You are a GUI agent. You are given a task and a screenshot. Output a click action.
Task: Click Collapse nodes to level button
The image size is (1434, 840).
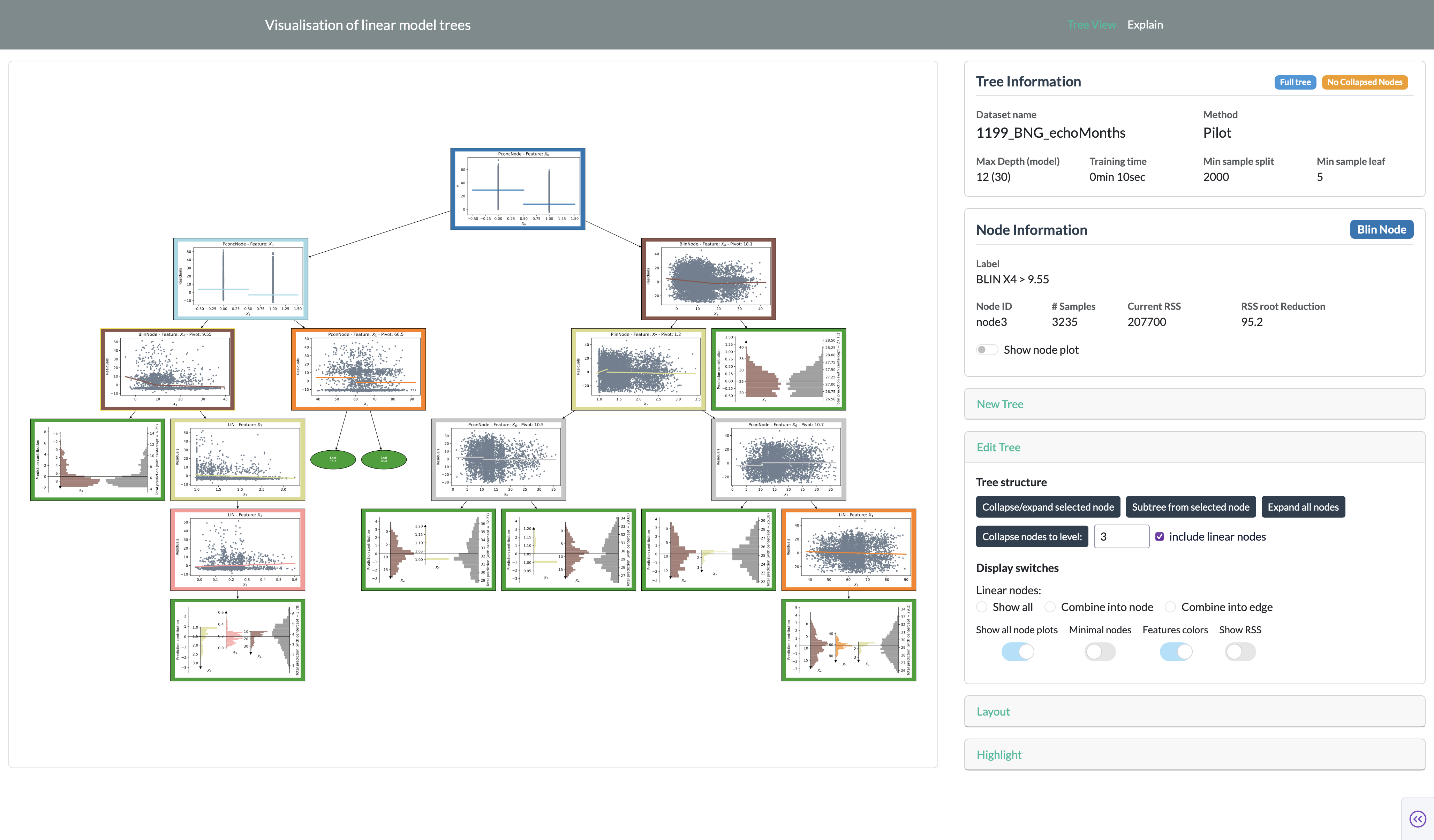click(1032, 536)
